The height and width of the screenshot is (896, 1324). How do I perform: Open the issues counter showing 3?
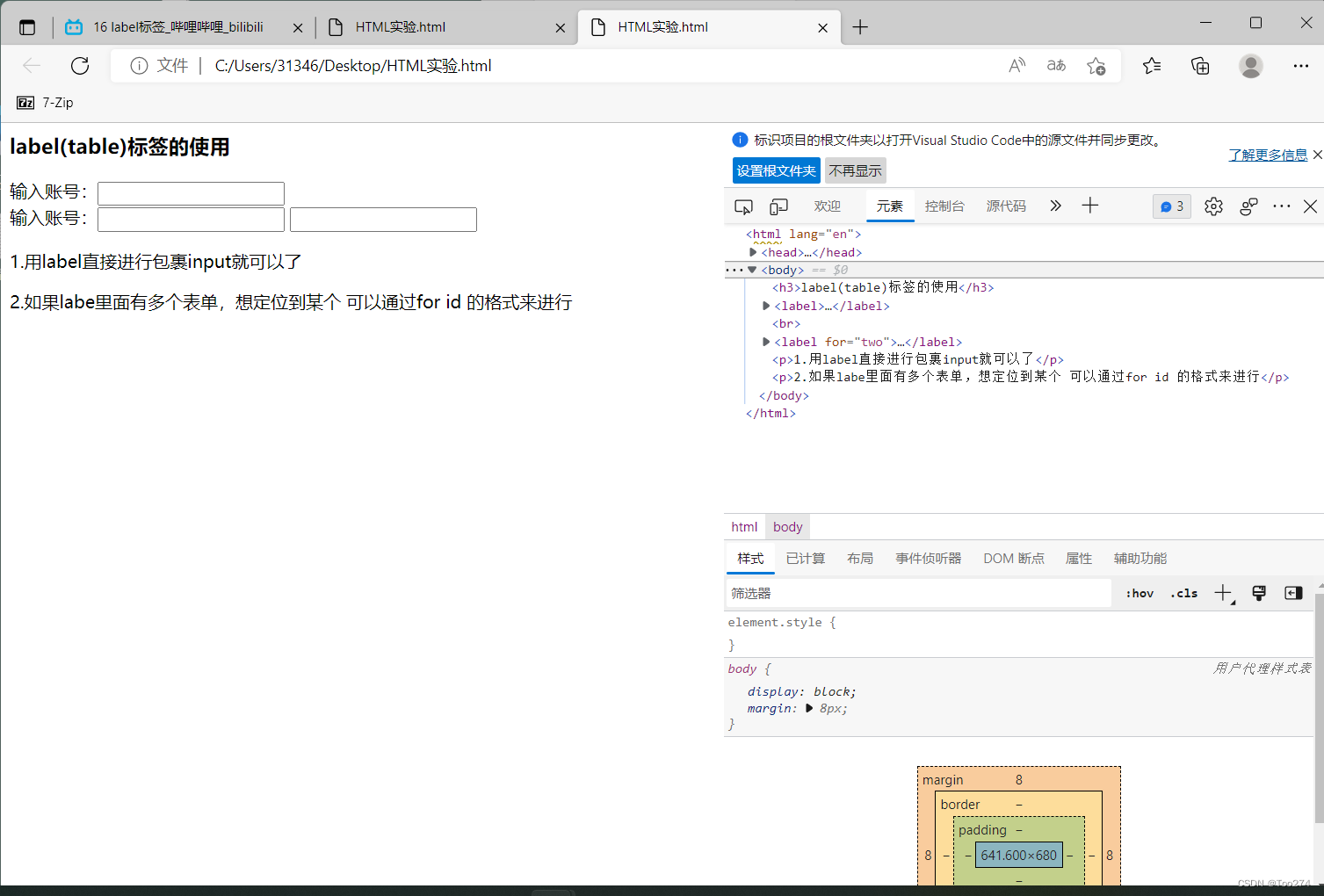[1172, 206]
